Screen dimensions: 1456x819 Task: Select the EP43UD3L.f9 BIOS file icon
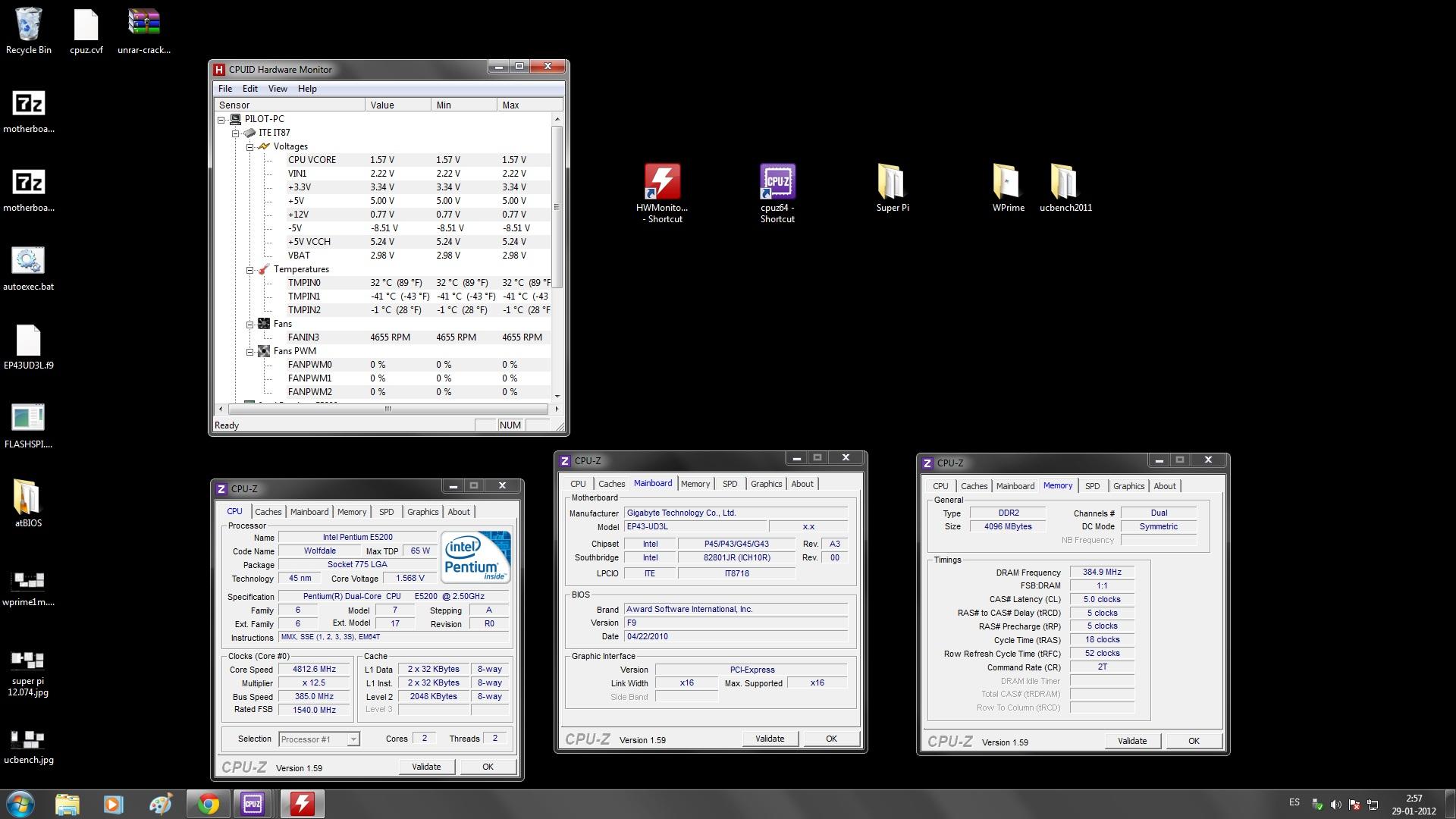click(x=29, y=347)
